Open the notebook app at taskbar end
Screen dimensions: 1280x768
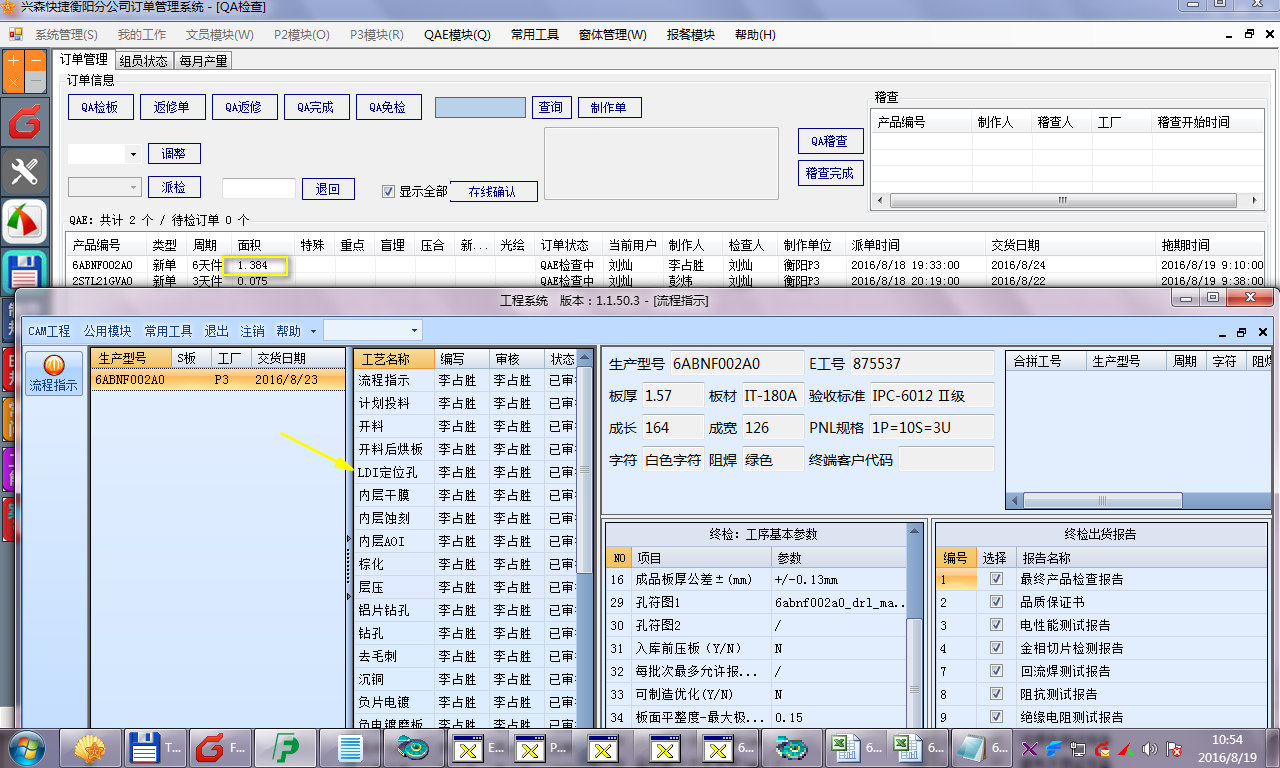coord(982,747)
